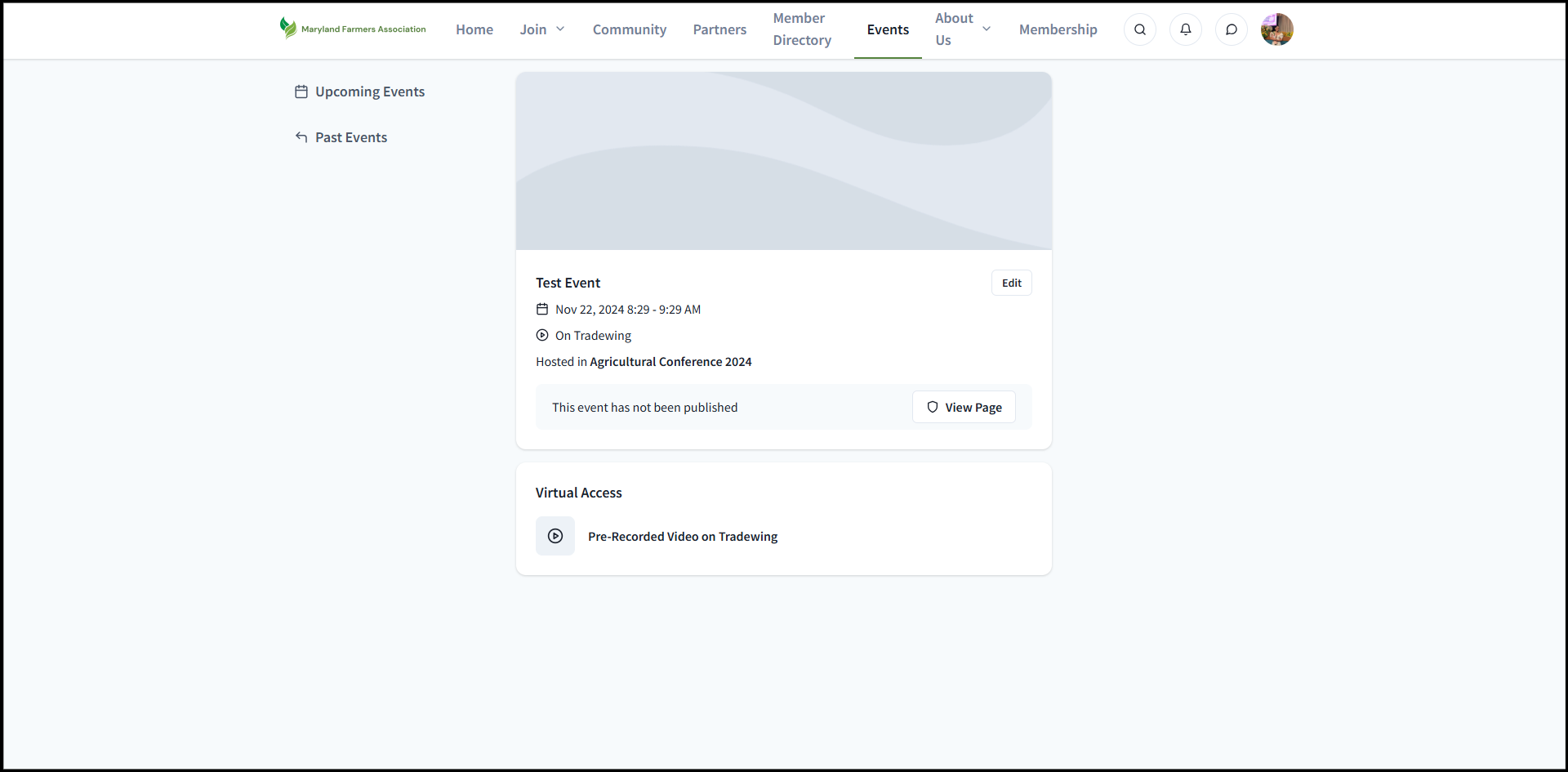Open the About Us nav item
This screenshot has height=772, width=1568.
pyautogui.click(x=954, y=29)
